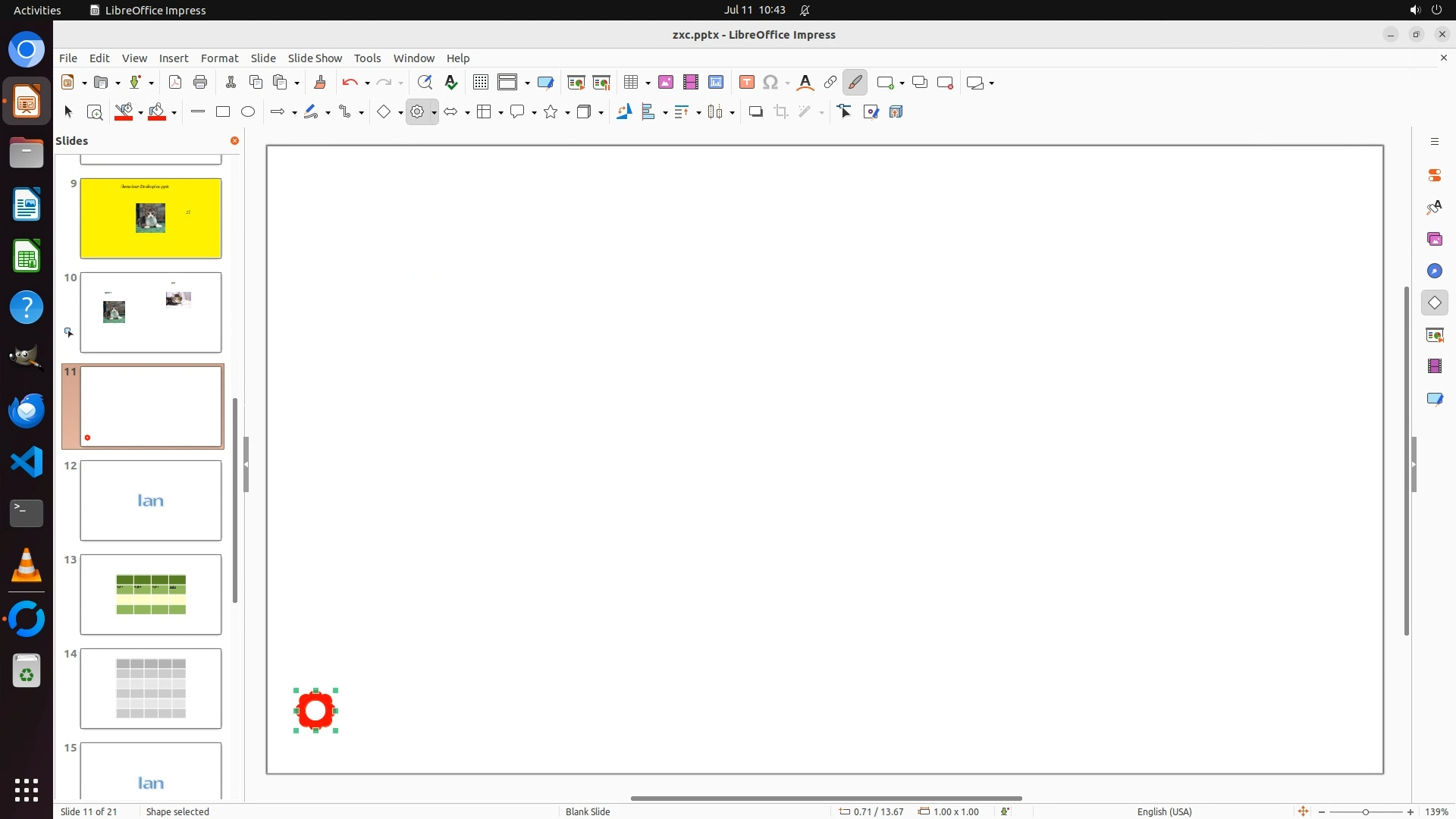Open the Fill Color dropdown arrow

(x=174, y=113)
